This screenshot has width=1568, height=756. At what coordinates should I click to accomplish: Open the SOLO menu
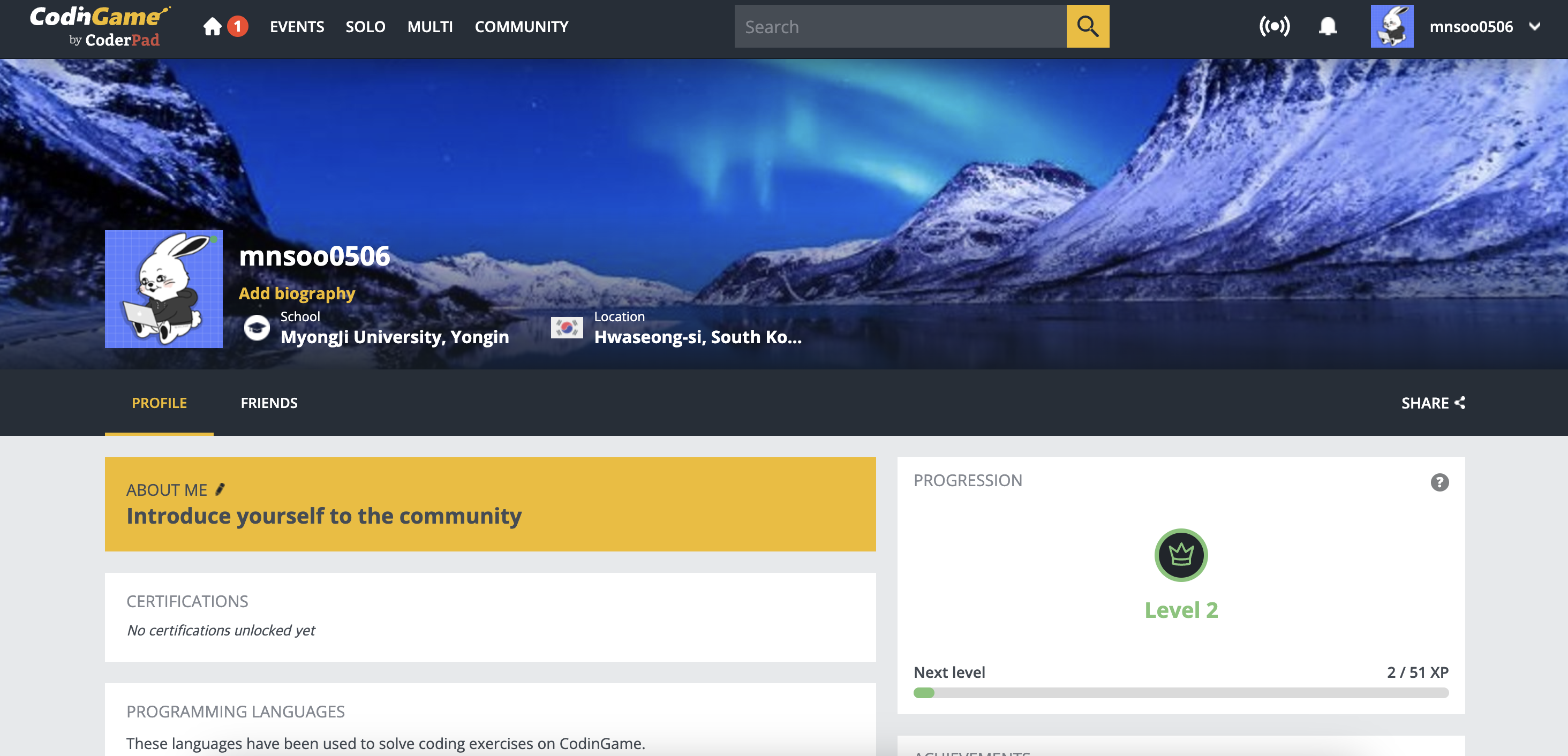point(365,27)
